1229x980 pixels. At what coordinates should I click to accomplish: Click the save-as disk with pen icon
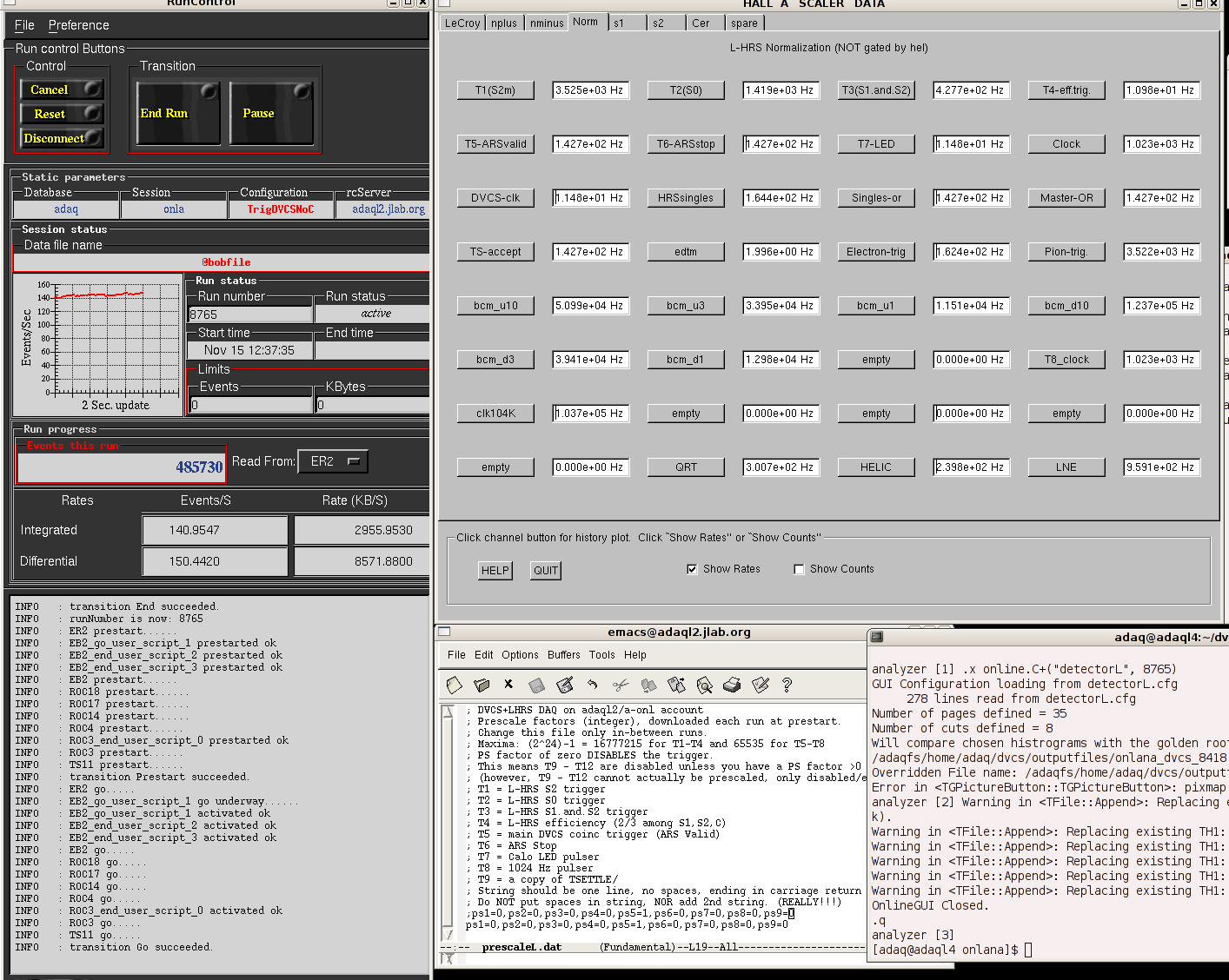coord(565,685)
